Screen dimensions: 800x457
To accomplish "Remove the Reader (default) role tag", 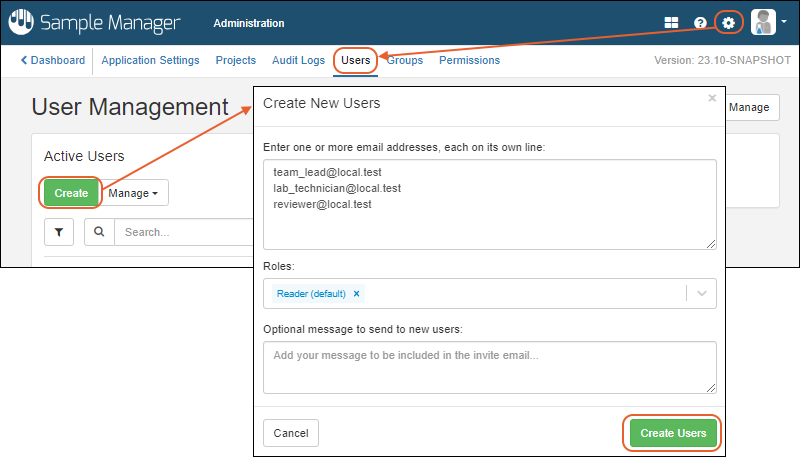I will click(x=356, y=294).
